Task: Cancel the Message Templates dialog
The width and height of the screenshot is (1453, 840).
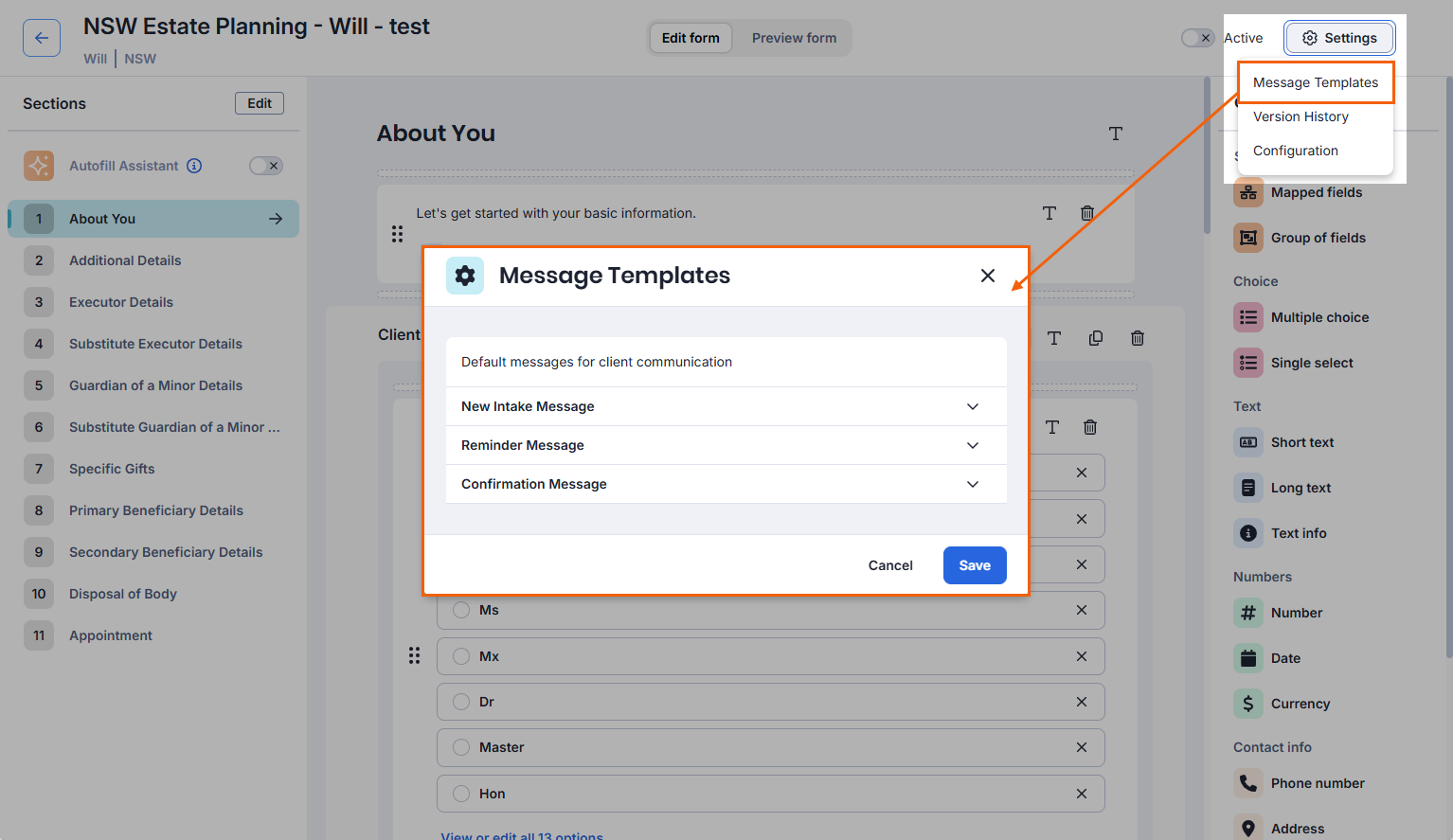Action: tap(889, 565)
